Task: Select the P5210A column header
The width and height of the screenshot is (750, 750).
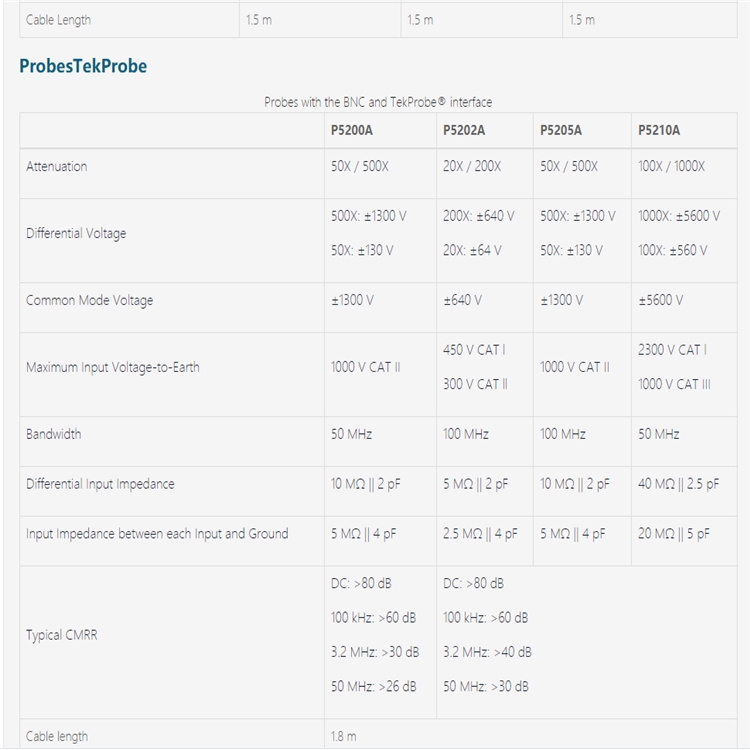Action: tap(659, 130)
